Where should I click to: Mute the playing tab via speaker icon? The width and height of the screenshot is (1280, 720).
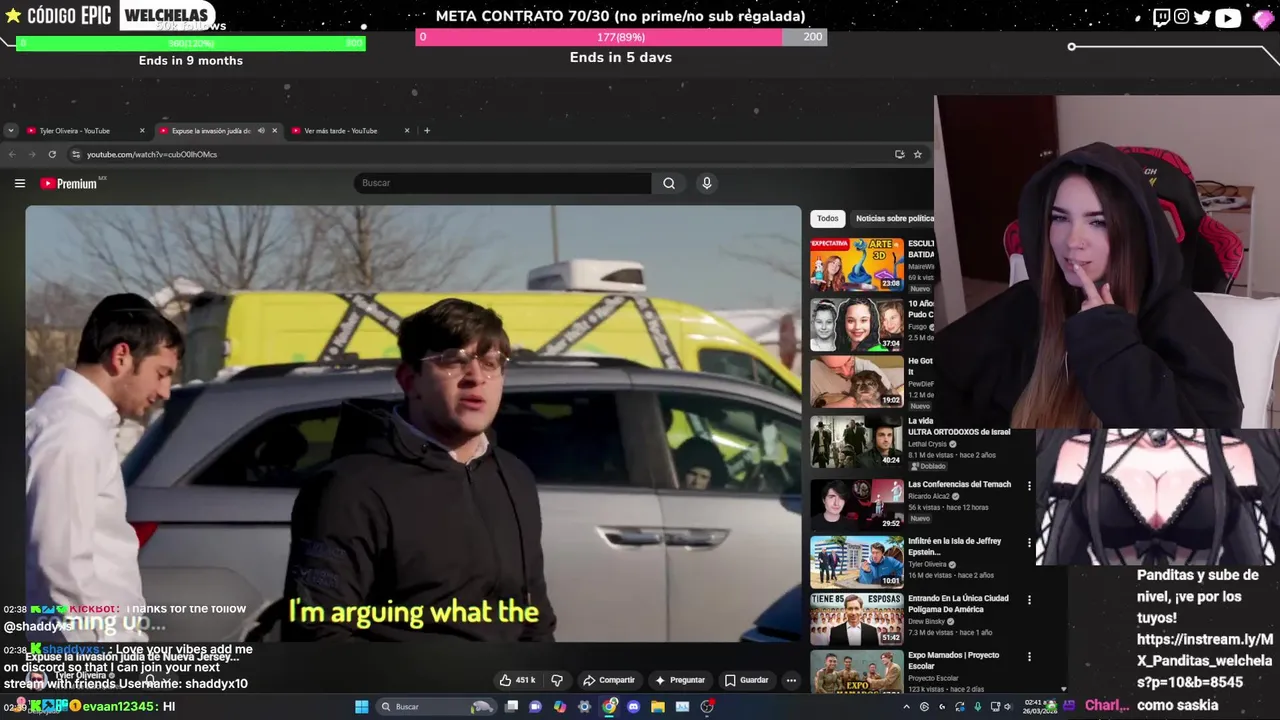(x=261, y=130)
